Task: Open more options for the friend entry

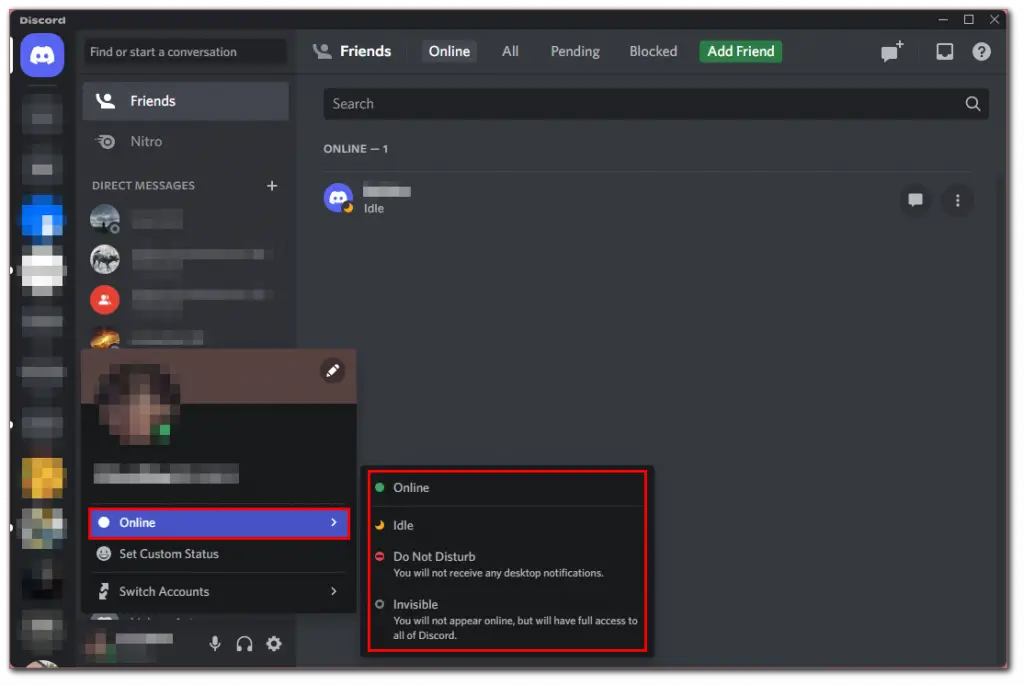Action: [x=957, y=200]
